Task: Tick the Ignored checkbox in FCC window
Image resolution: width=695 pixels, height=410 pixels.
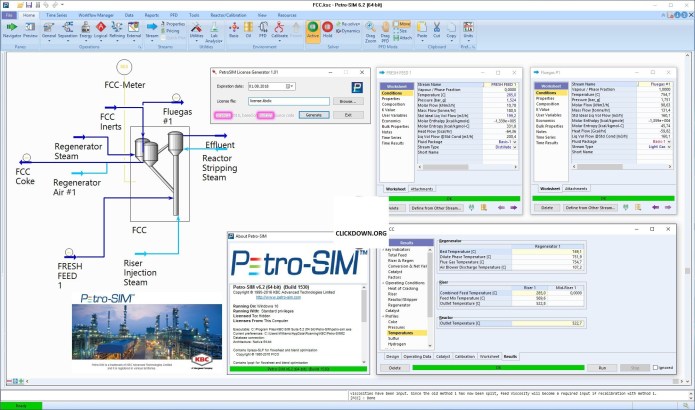Action: pos(656,367)
